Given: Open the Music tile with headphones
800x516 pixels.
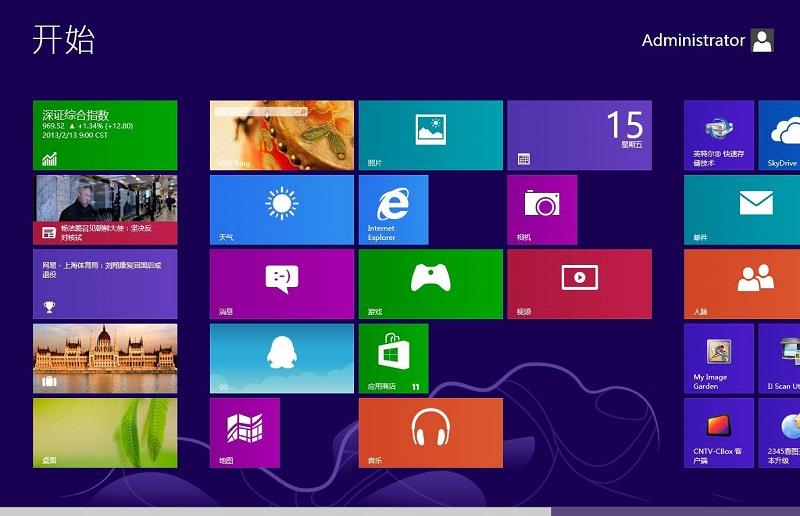Looking at the screenshot, I should [x=431, y=433].
